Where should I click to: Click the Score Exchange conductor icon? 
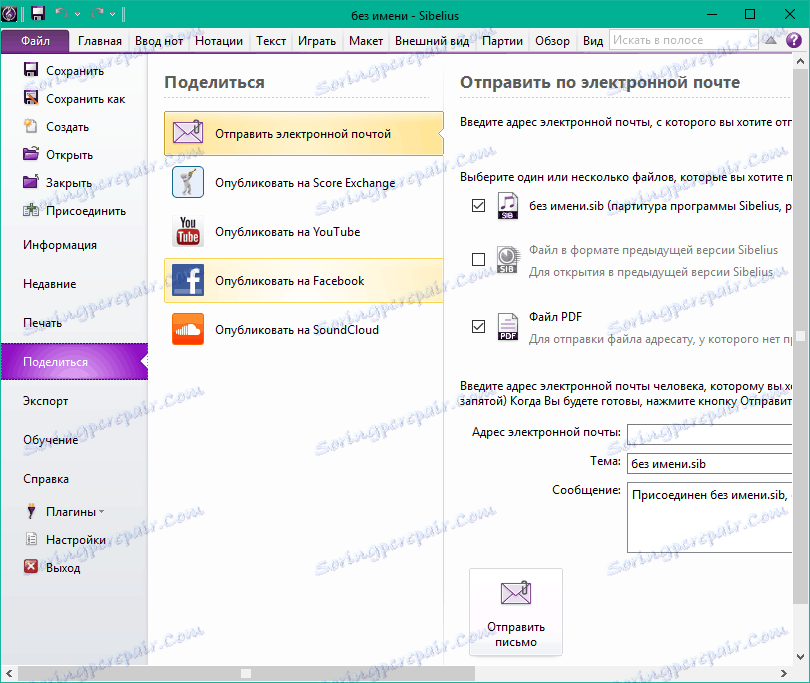pyautogui.click(x=188, y=182)
